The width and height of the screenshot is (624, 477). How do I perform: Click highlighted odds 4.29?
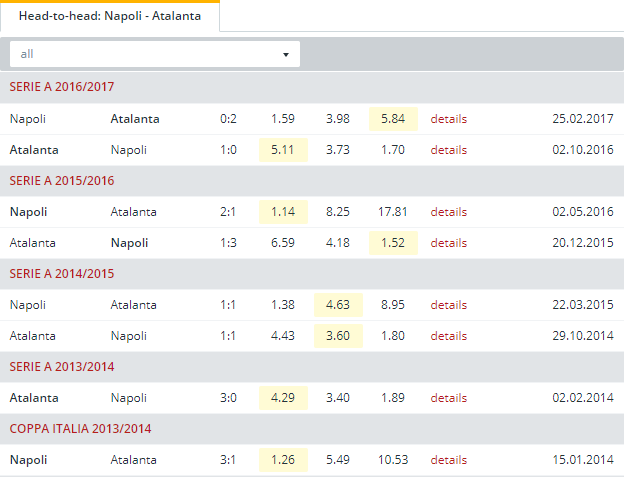[283, 398]
